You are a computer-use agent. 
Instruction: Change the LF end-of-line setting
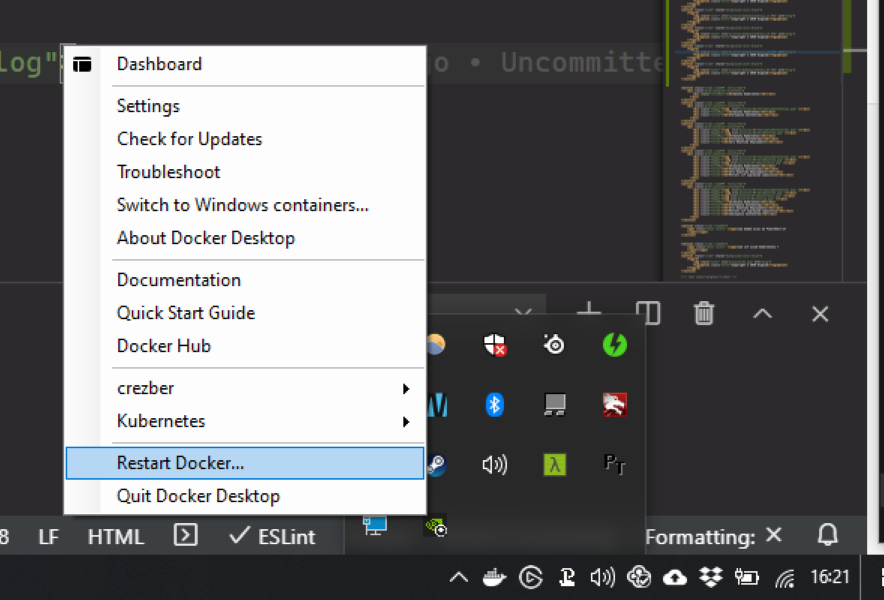coord(48,536)
